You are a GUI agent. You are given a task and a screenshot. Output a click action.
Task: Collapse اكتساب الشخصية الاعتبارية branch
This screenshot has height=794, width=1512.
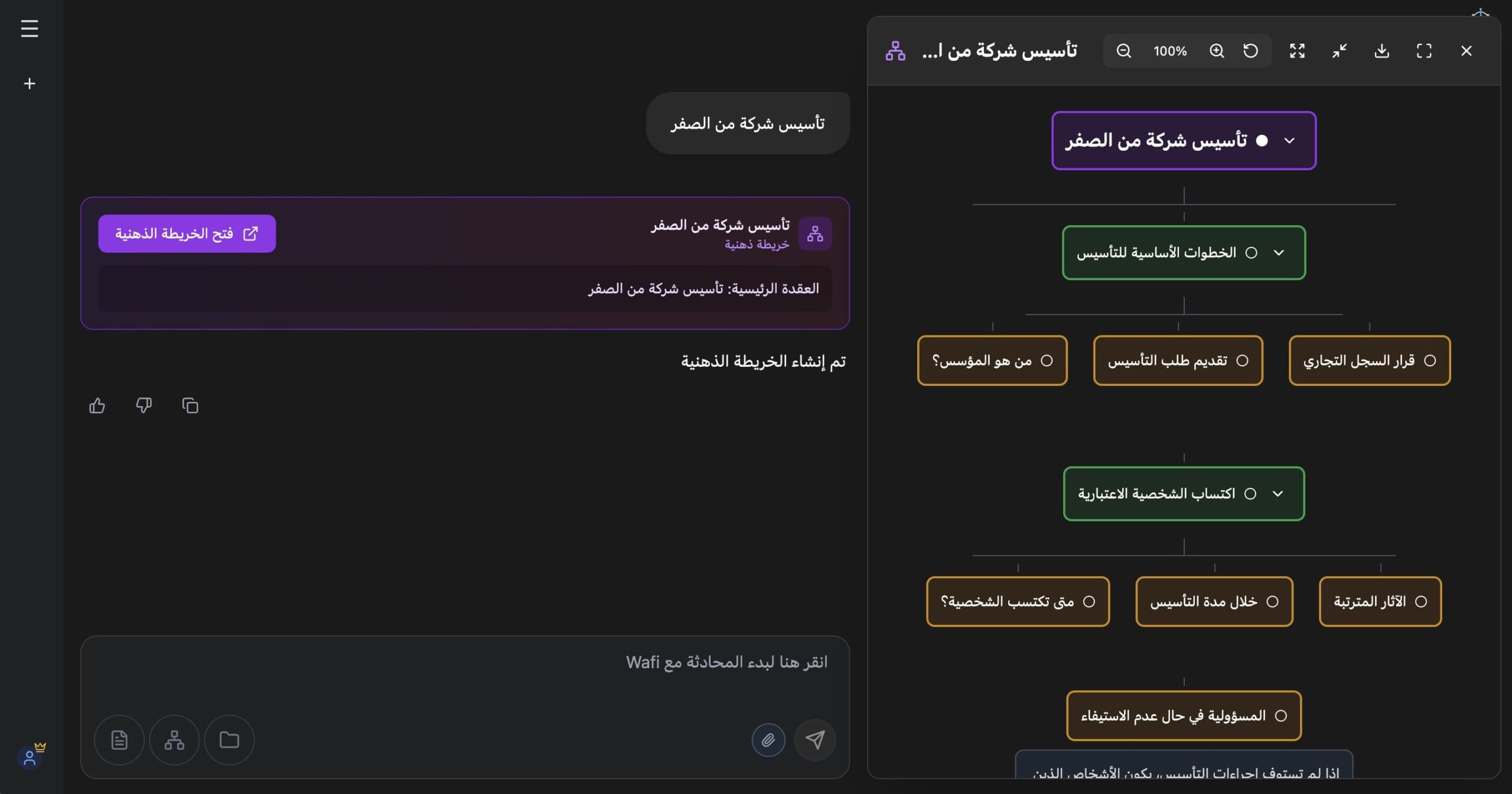[1278, 494]
